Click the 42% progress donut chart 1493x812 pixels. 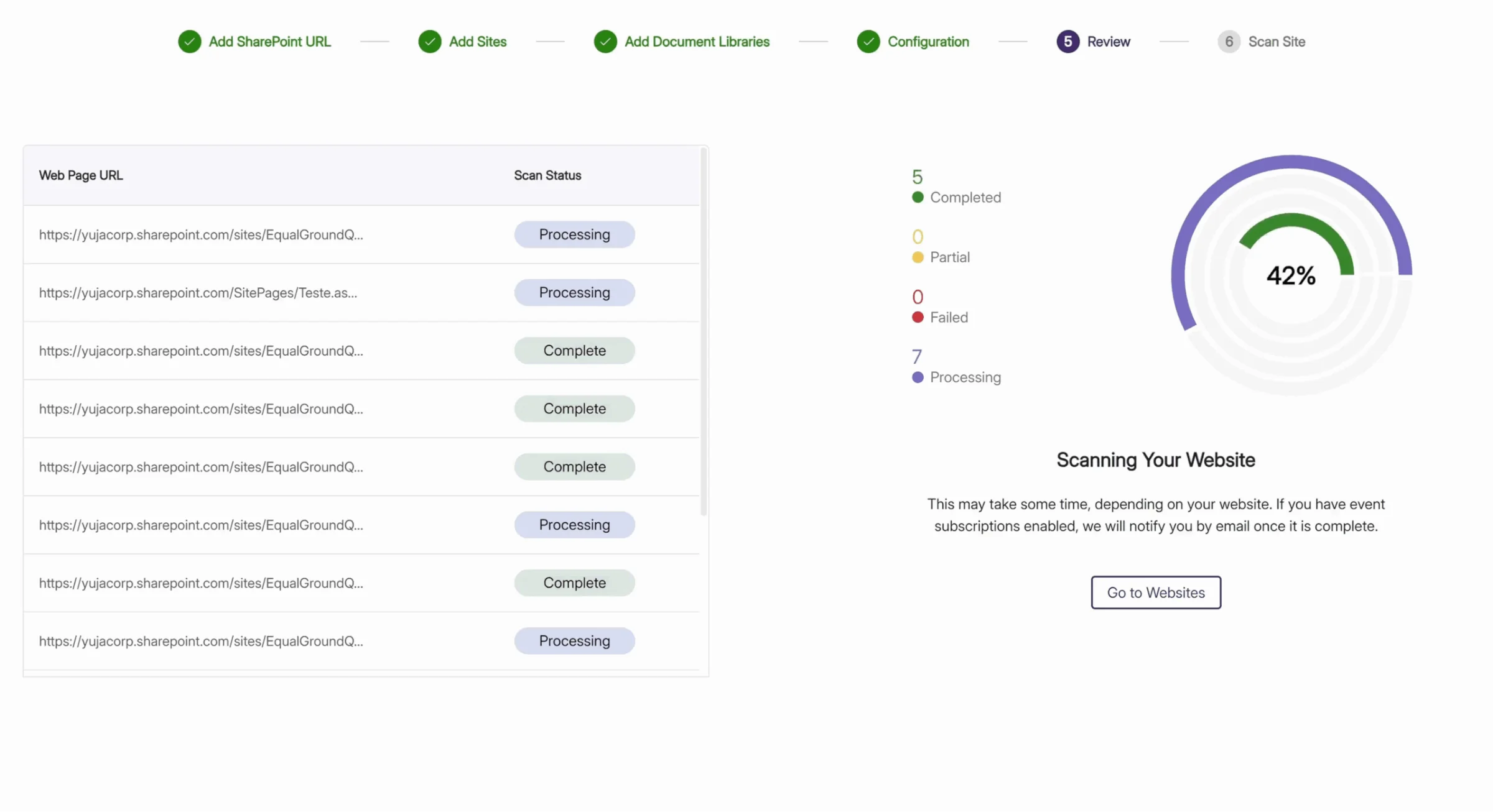click(1291, 275)
